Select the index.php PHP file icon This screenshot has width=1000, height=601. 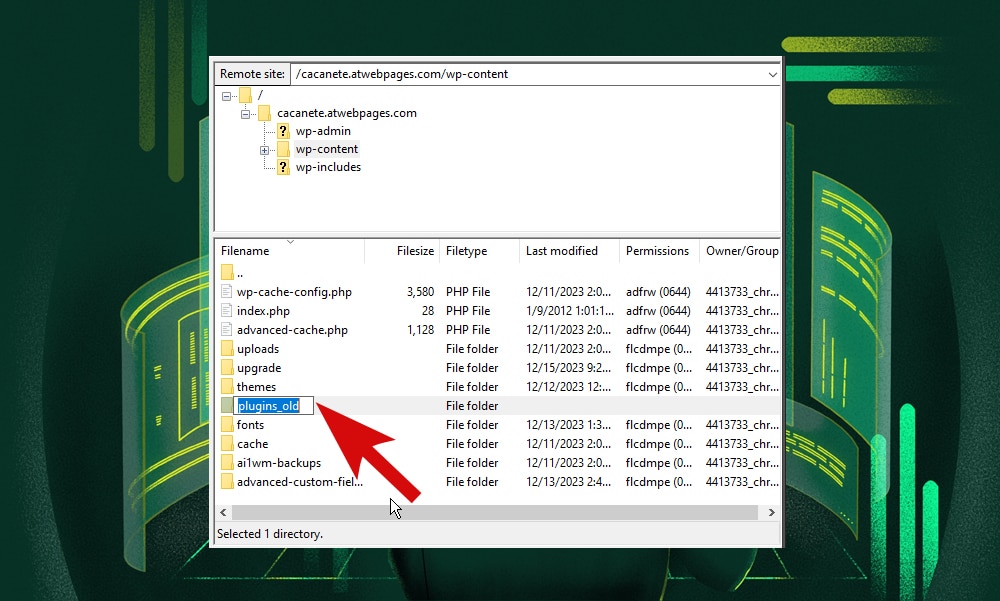click(x=227, y=310)
